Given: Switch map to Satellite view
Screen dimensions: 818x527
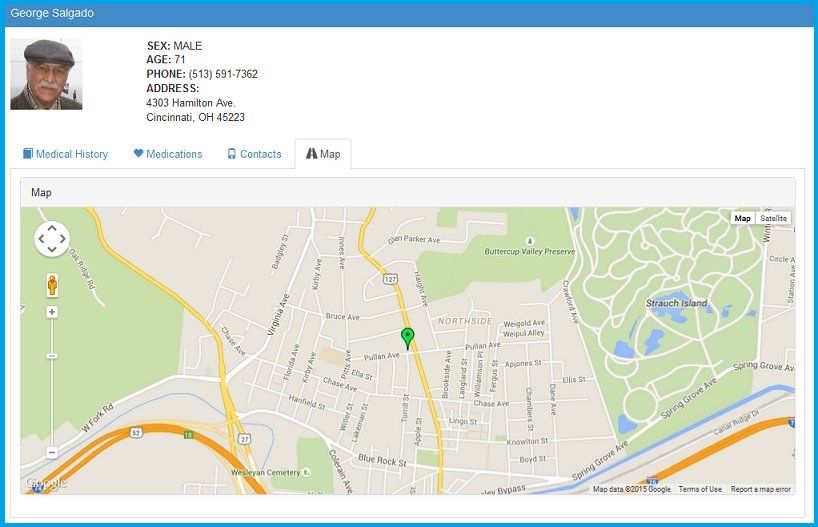Looking at the screenshot, I should point(773,218).
